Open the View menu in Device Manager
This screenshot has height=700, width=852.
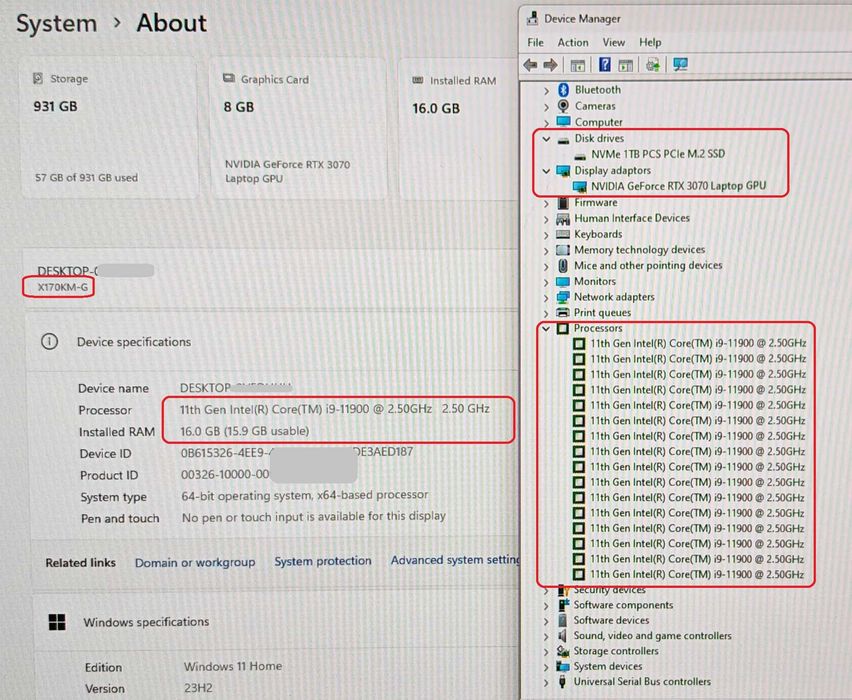[613, 42]
